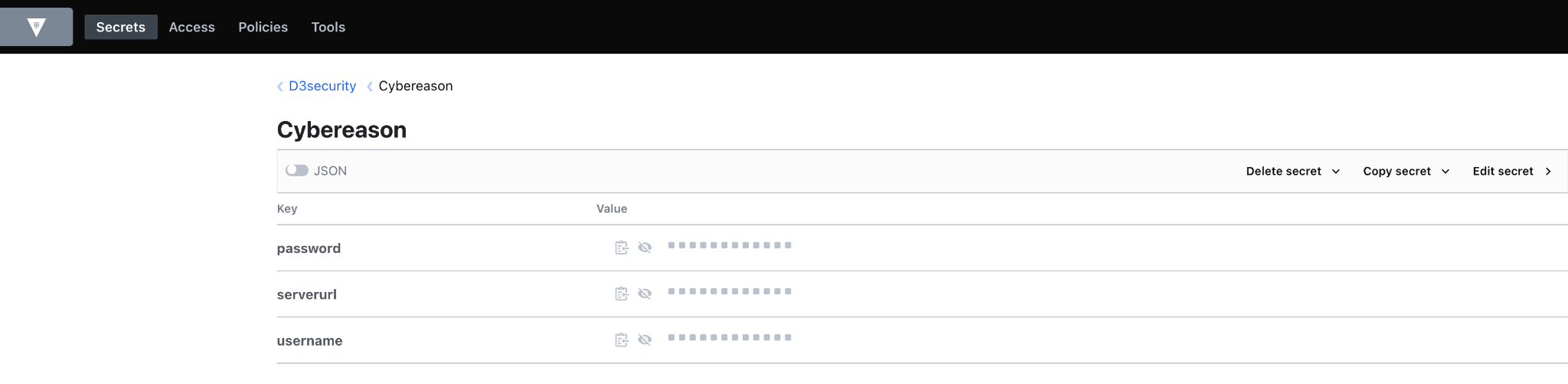
Task: Open the Secrets tab
Action: [121, 27]
